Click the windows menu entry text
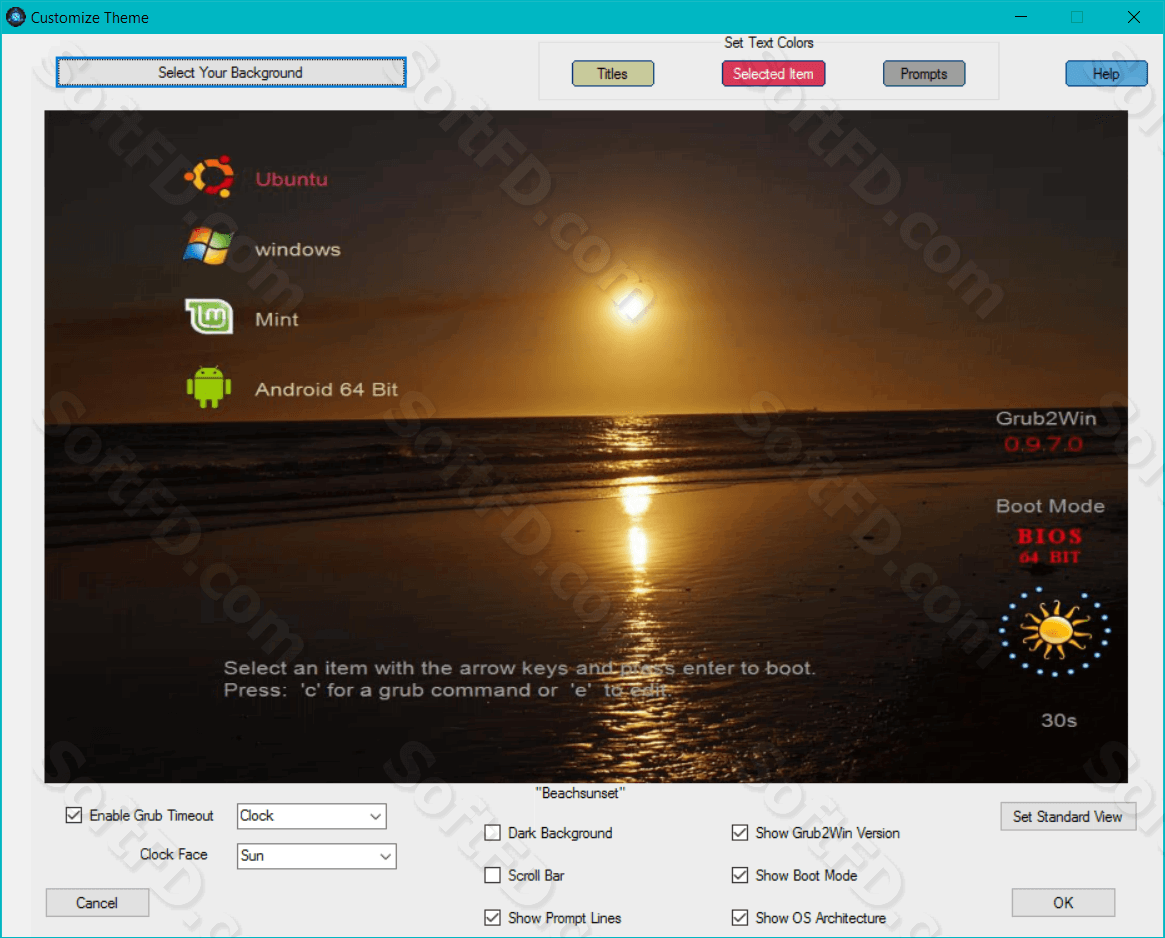The height and width of the screenshot is (938, 1165). coord(298,250)
